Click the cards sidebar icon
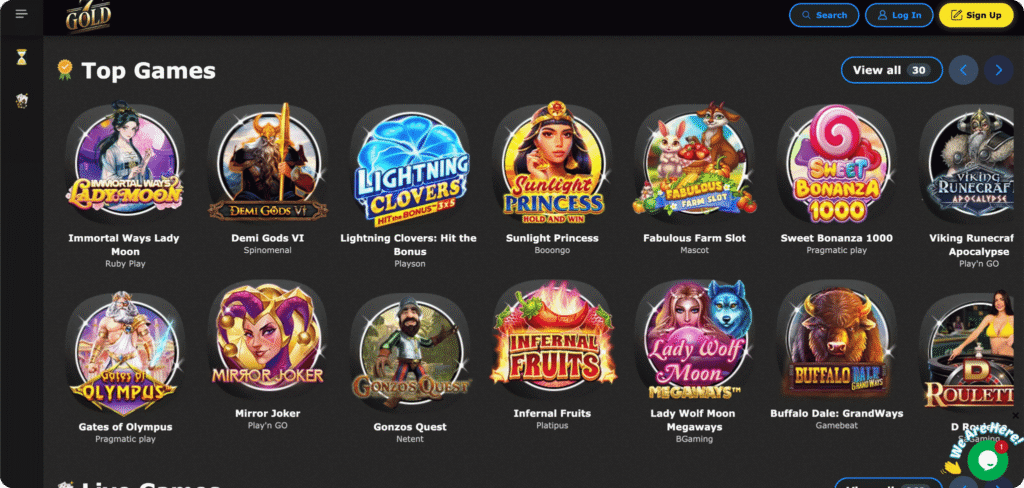 click(x=22, y=101)
